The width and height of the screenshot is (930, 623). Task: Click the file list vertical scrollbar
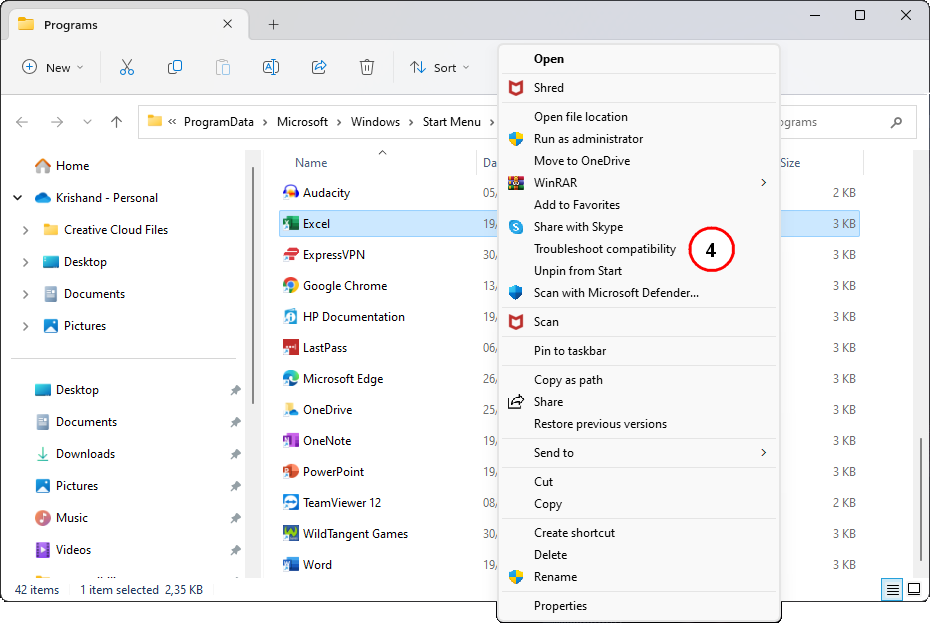pos(921,499)
